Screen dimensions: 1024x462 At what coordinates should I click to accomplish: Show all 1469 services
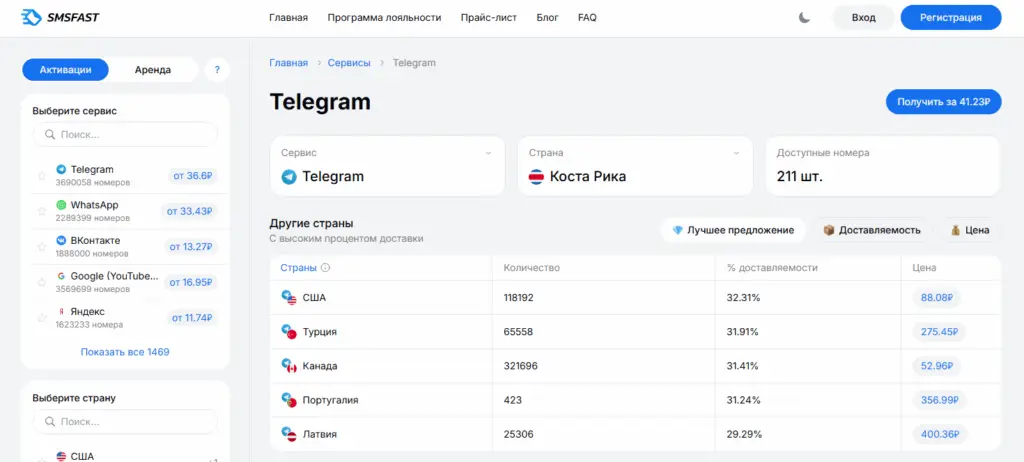pyautogui.click(x=125, y=352)
